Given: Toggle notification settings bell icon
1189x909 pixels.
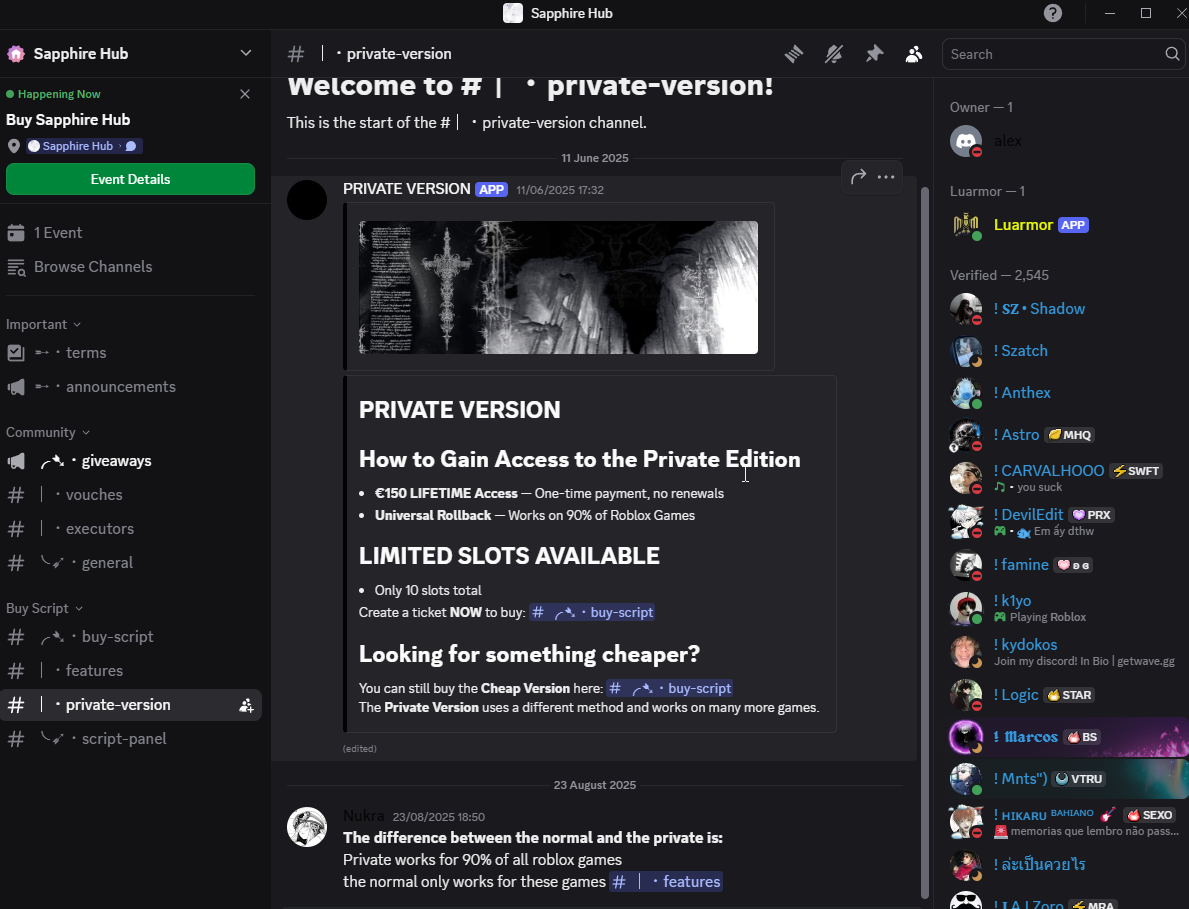Looking at the screenshot, I should point(833,54).
